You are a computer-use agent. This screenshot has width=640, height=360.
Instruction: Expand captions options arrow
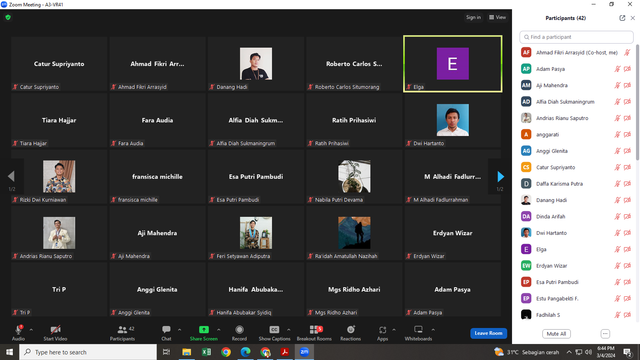click(289, 330)
